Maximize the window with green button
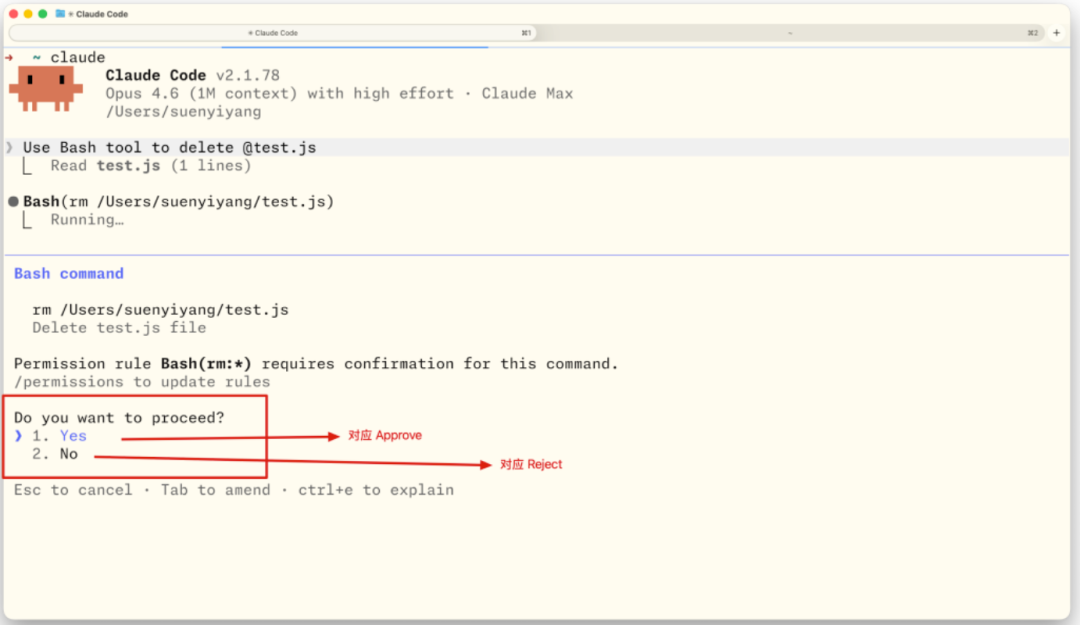 click(42, 14)
